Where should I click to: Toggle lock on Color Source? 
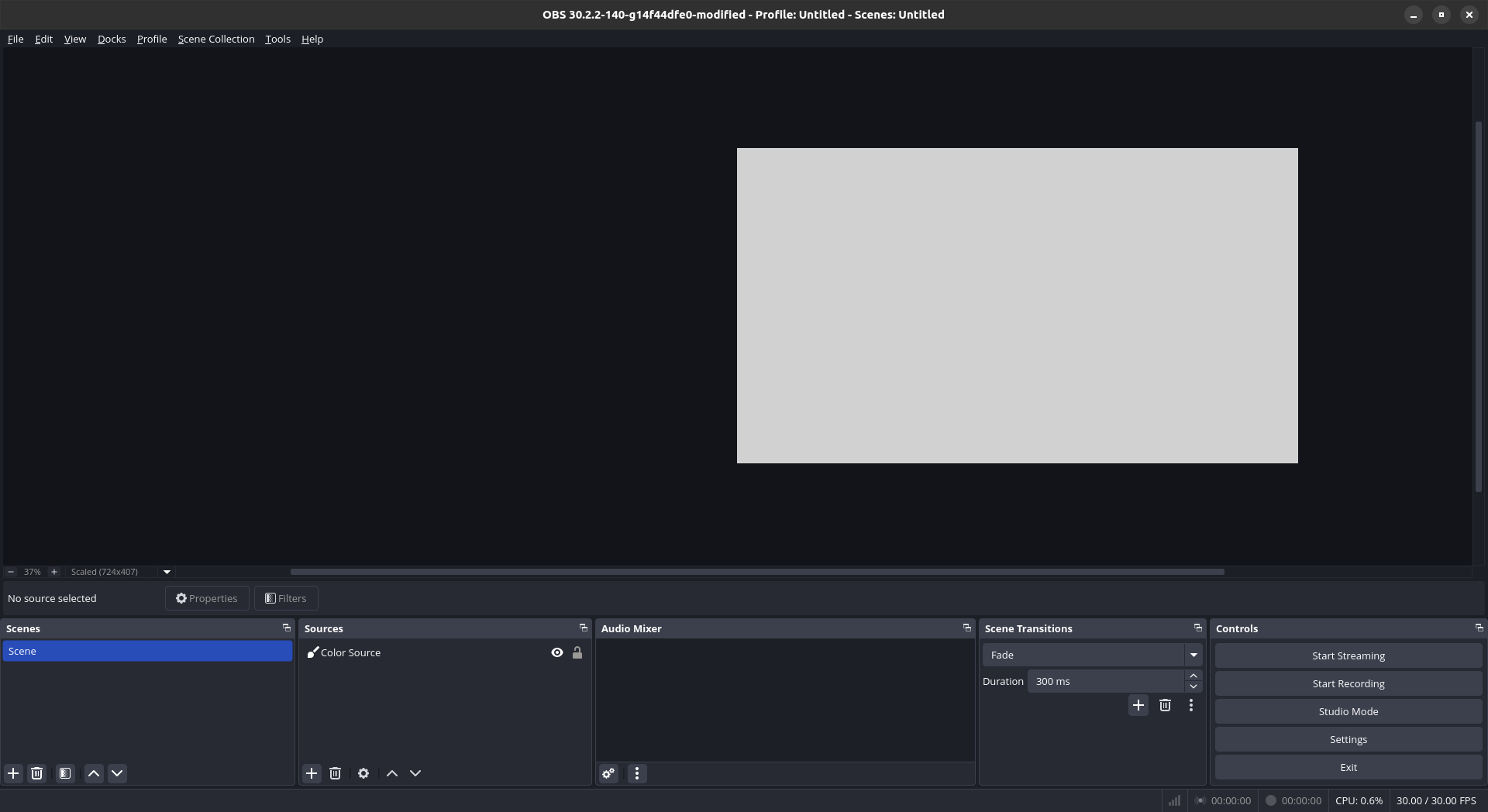(577, 653)
